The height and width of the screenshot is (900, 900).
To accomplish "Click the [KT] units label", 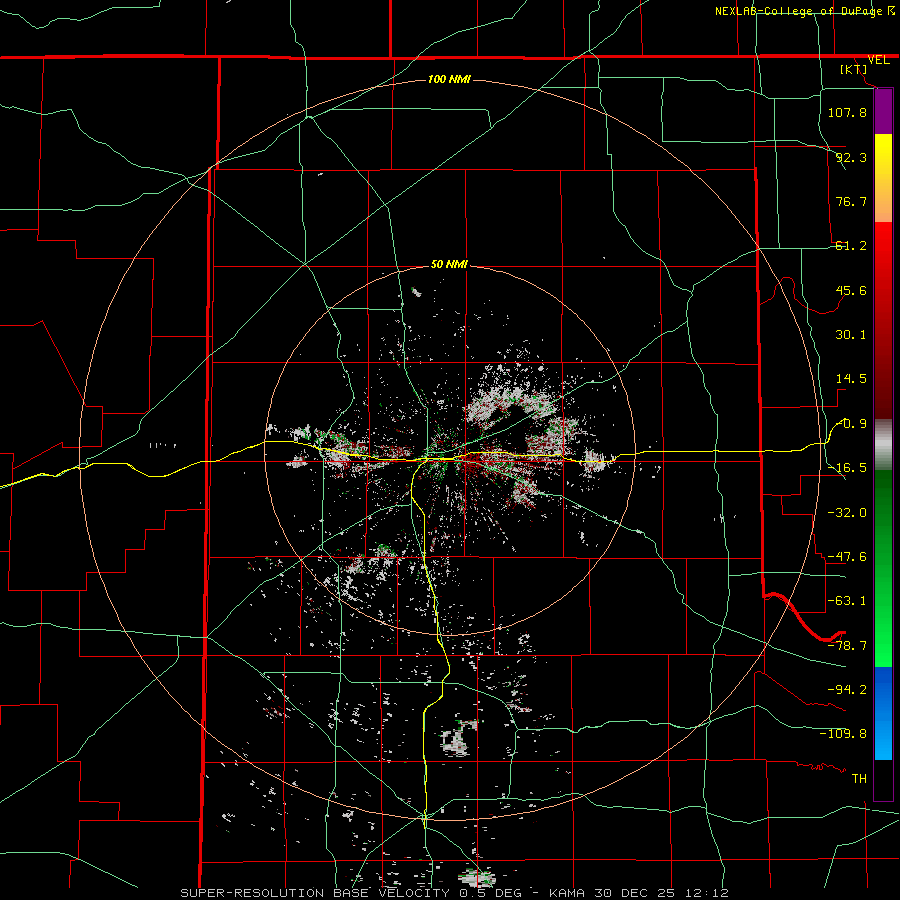I will point(854,70).
